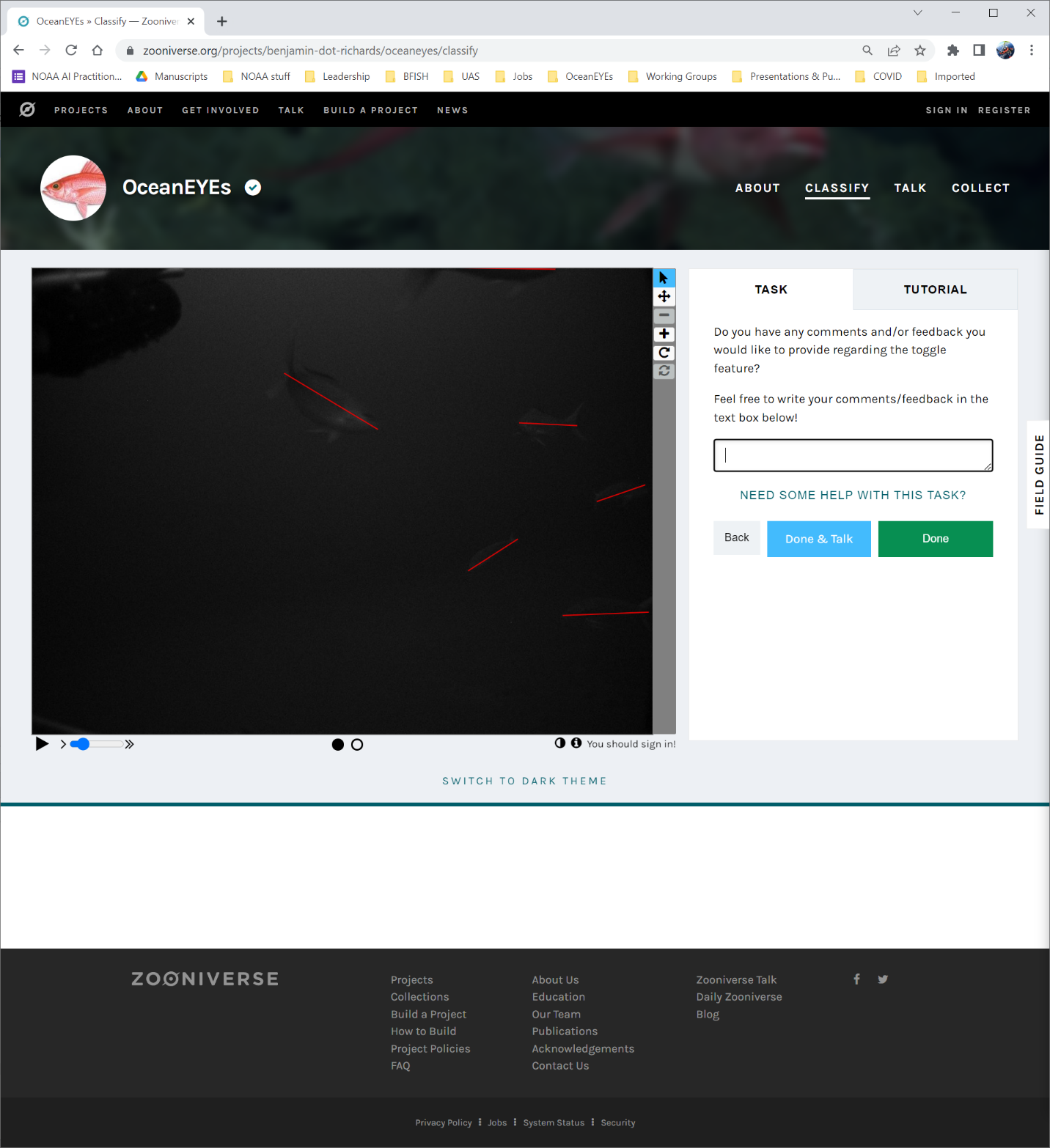
Task: Open the Field Guide side tab
Action: coord(1039,474)
